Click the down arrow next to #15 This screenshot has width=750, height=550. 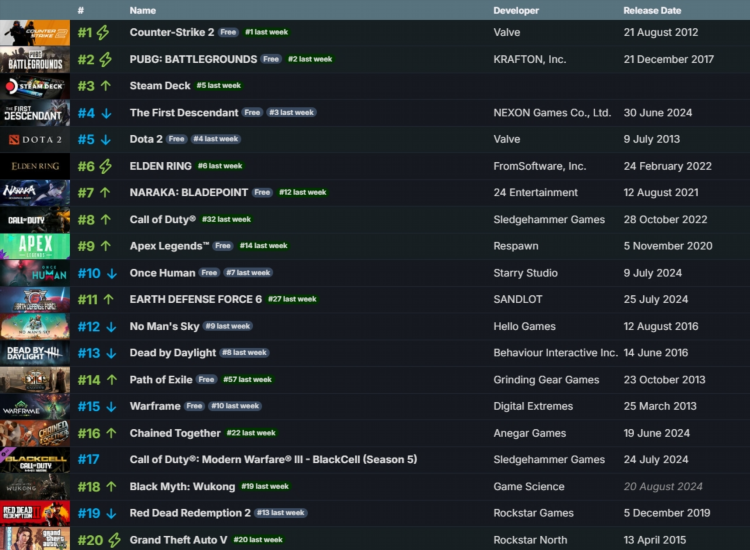pos(111,407)
